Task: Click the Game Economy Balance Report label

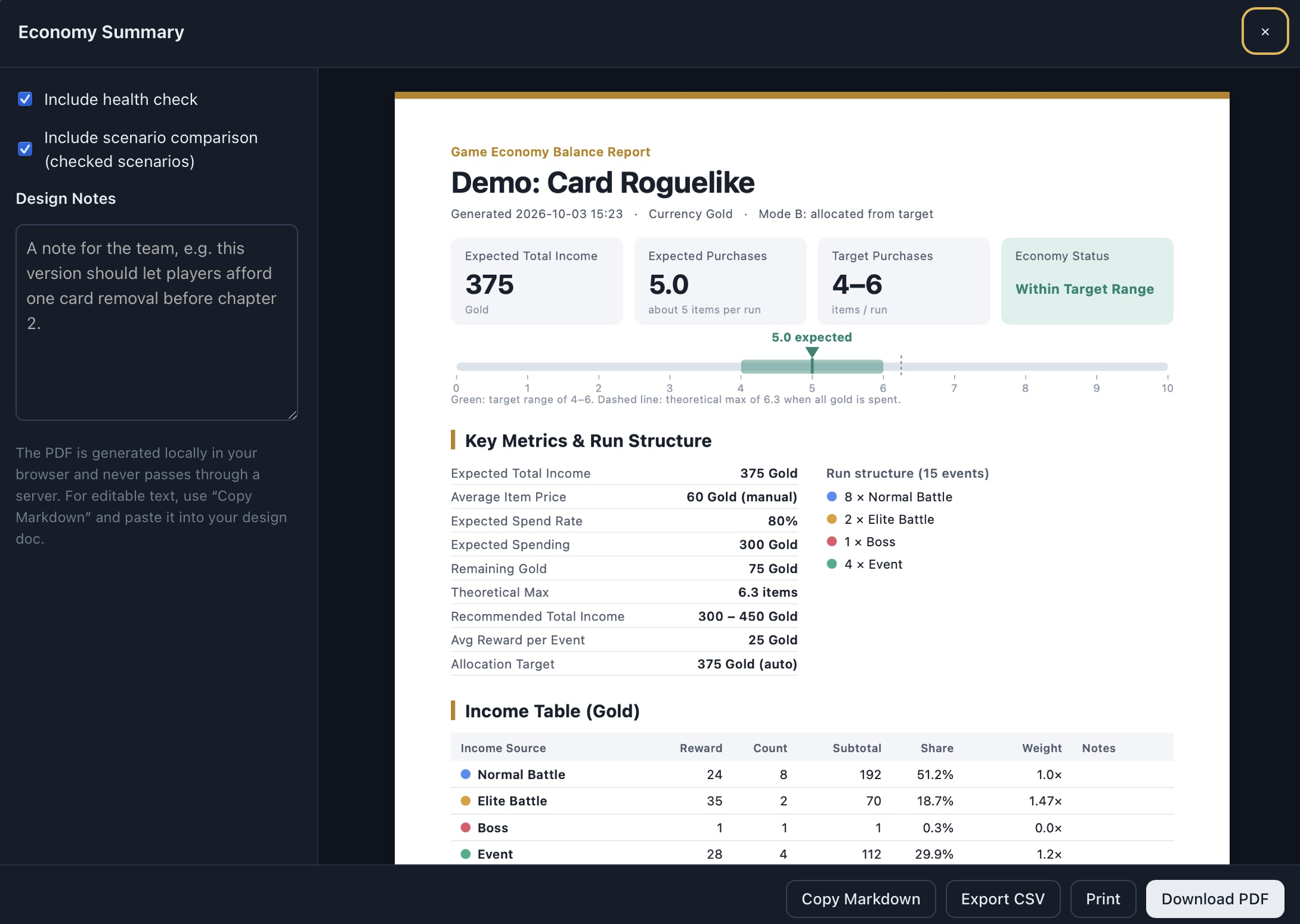Action: (550, 152)
